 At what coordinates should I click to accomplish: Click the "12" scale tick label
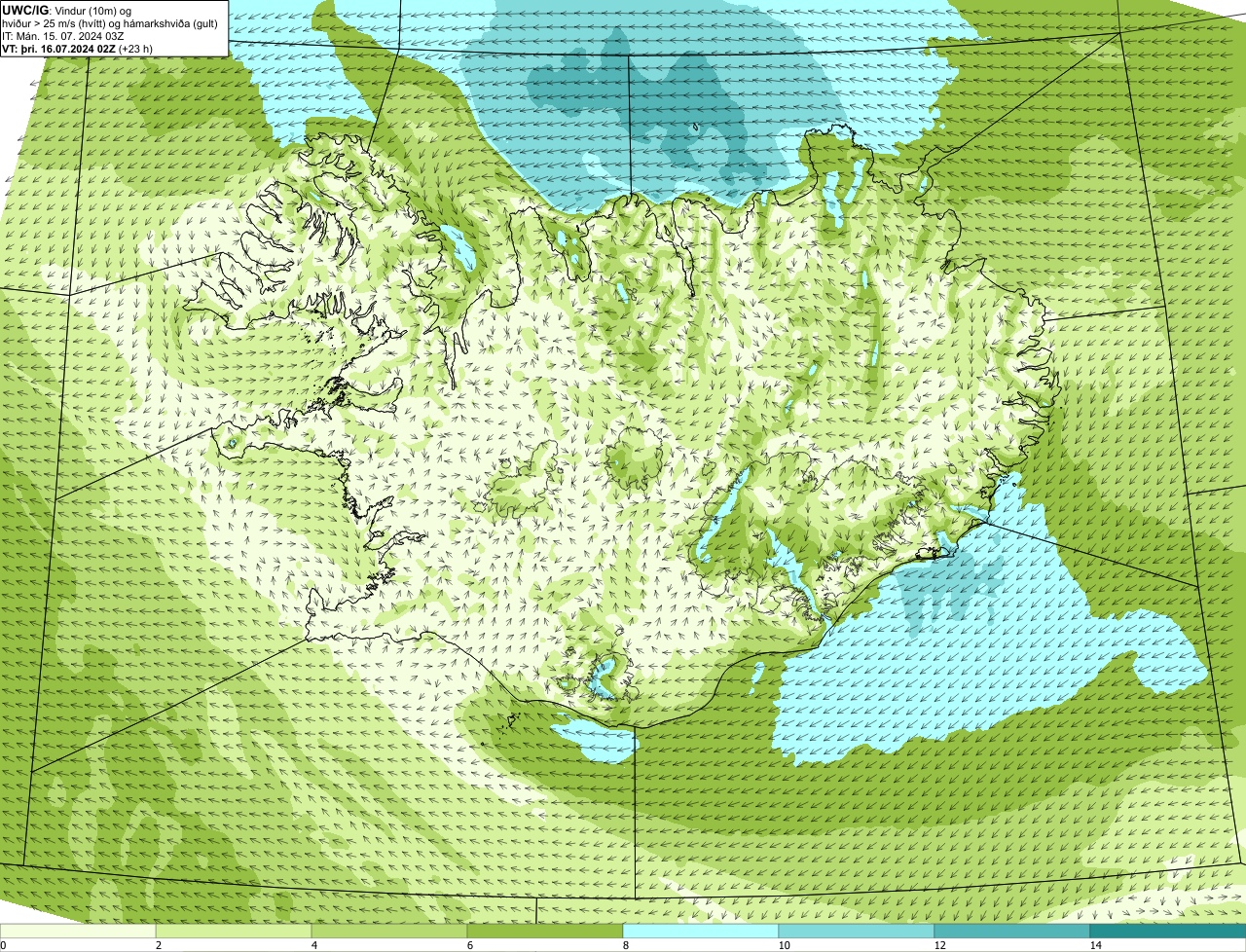coord(939,945)
